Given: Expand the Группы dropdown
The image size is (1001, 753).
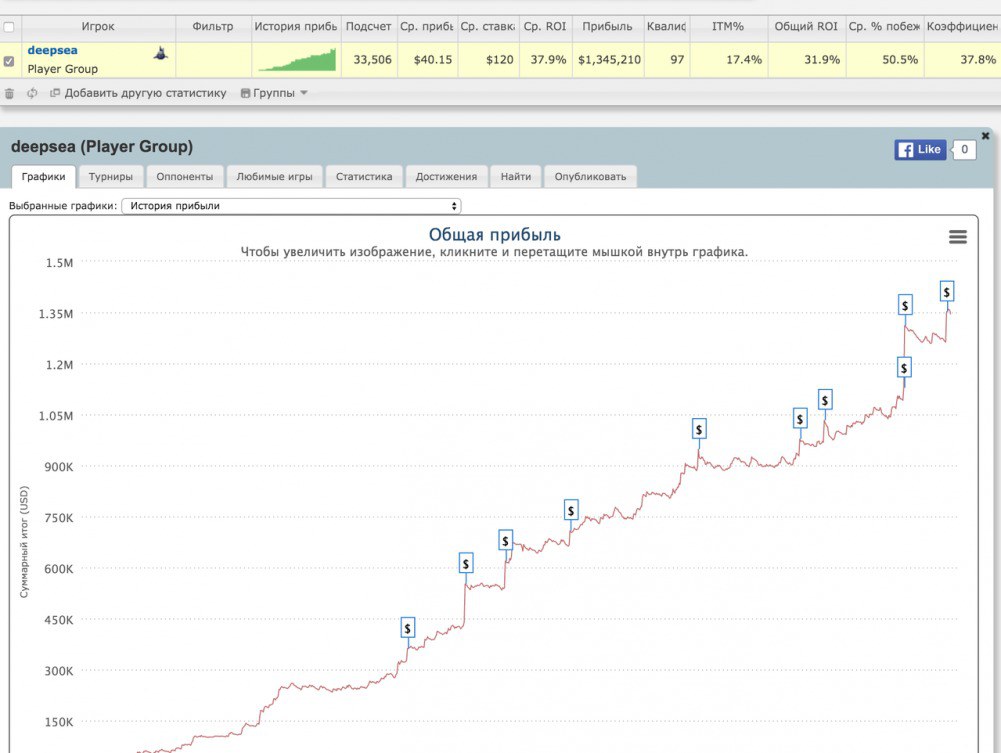Looking at the screenshot, I should (274, 93).
